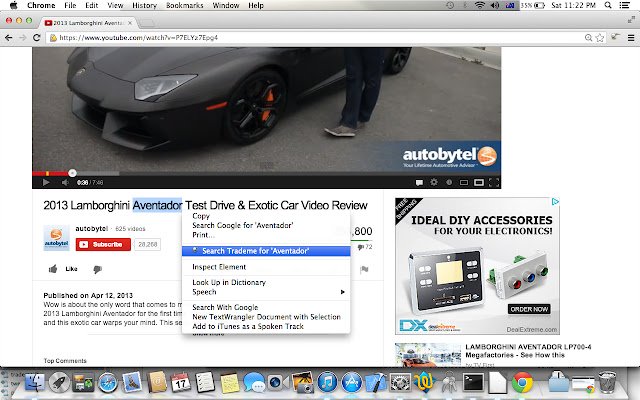The width and height of the screenshot is (640, 400).
Task: Open the Apple menu
Action: [13, 5]
